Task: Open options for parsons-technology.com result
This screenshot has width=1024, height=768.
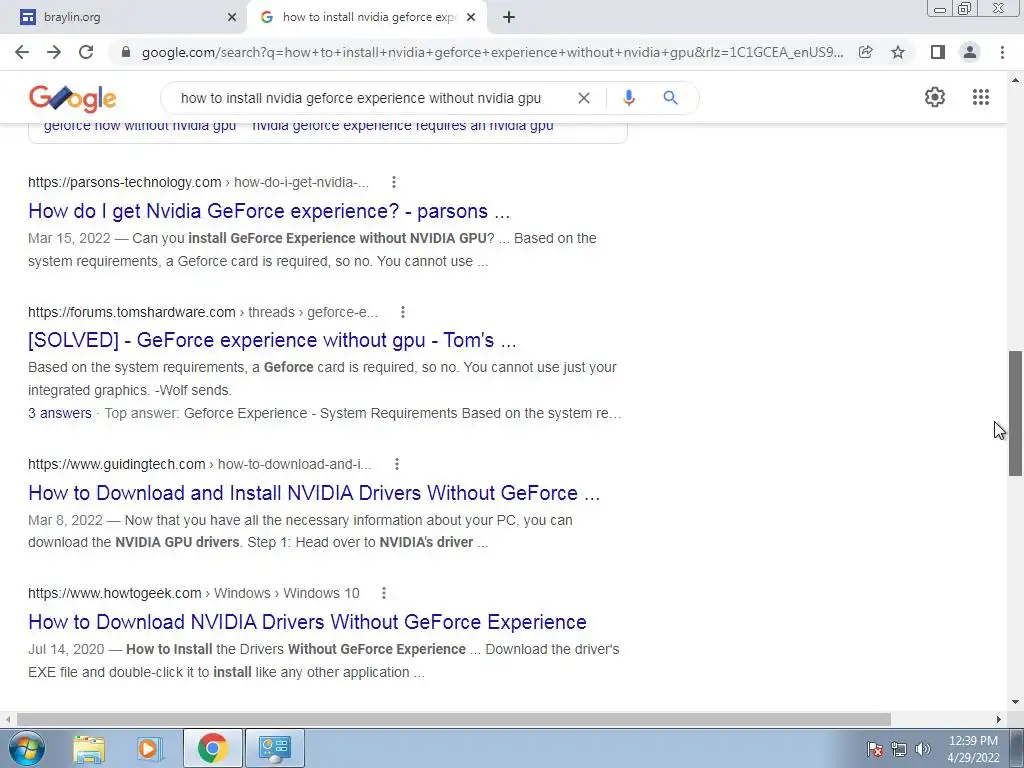Action: 394,182
